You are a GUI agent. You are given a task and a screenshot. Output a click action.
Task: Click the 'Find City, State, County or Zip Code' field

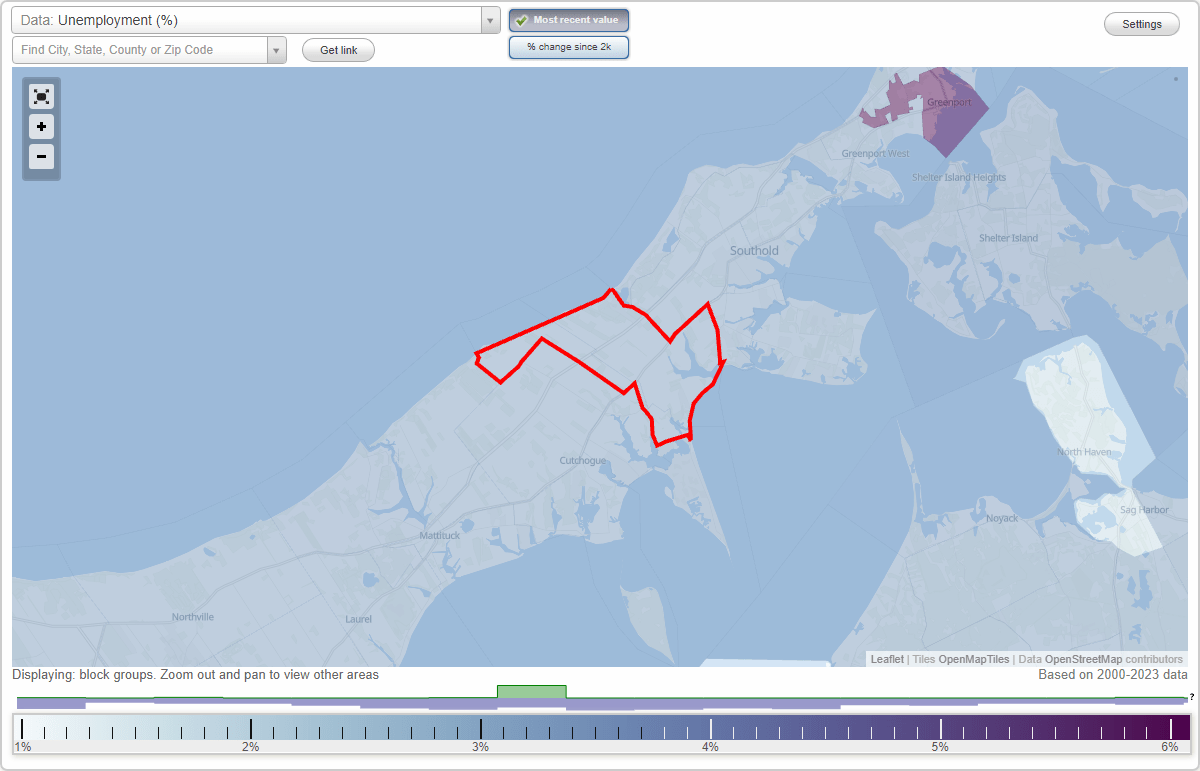tap(140, 49)
